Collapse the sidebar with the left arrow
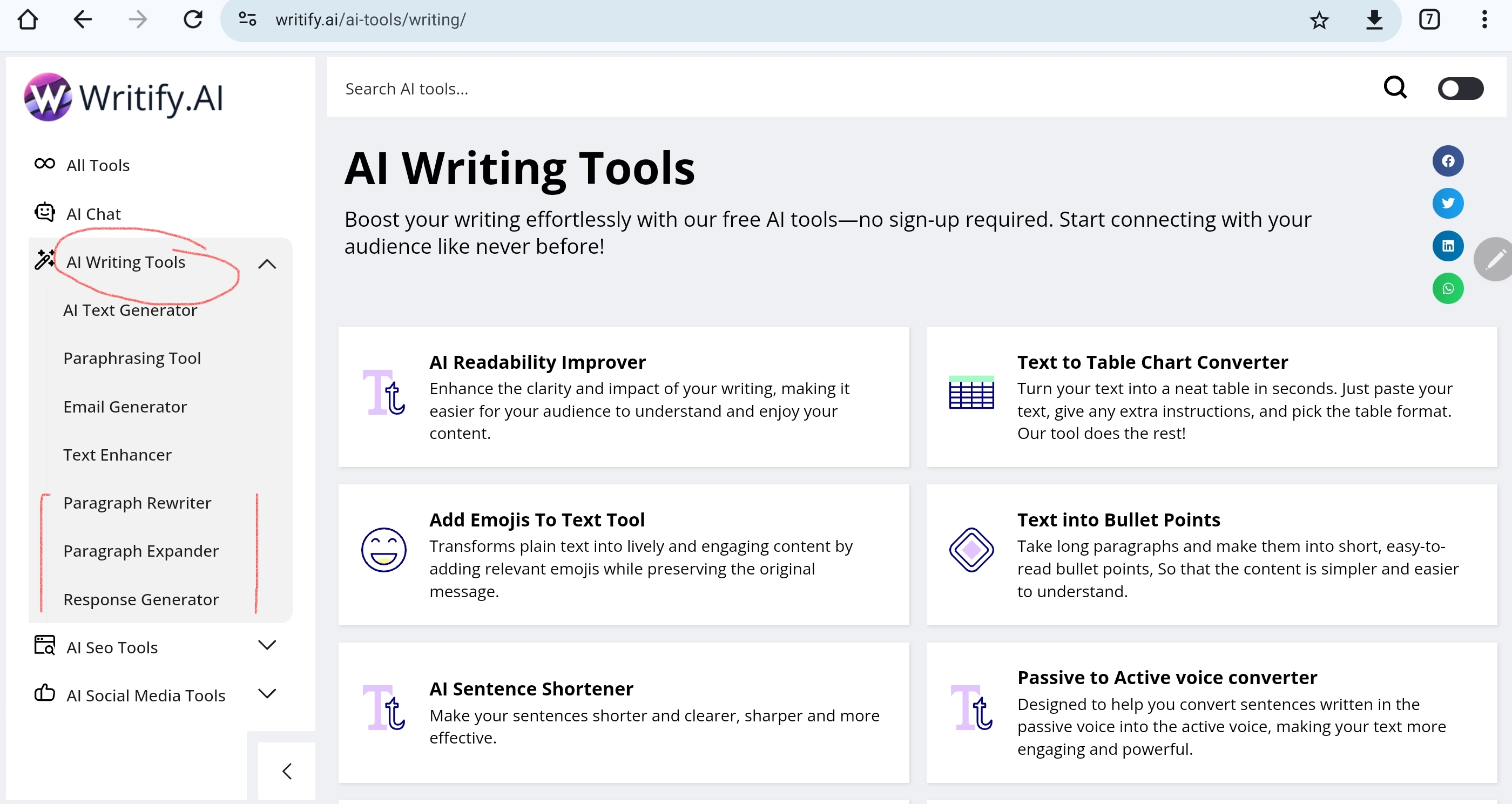This screenshot has height=804, width=1512. [x=287, y=771]
